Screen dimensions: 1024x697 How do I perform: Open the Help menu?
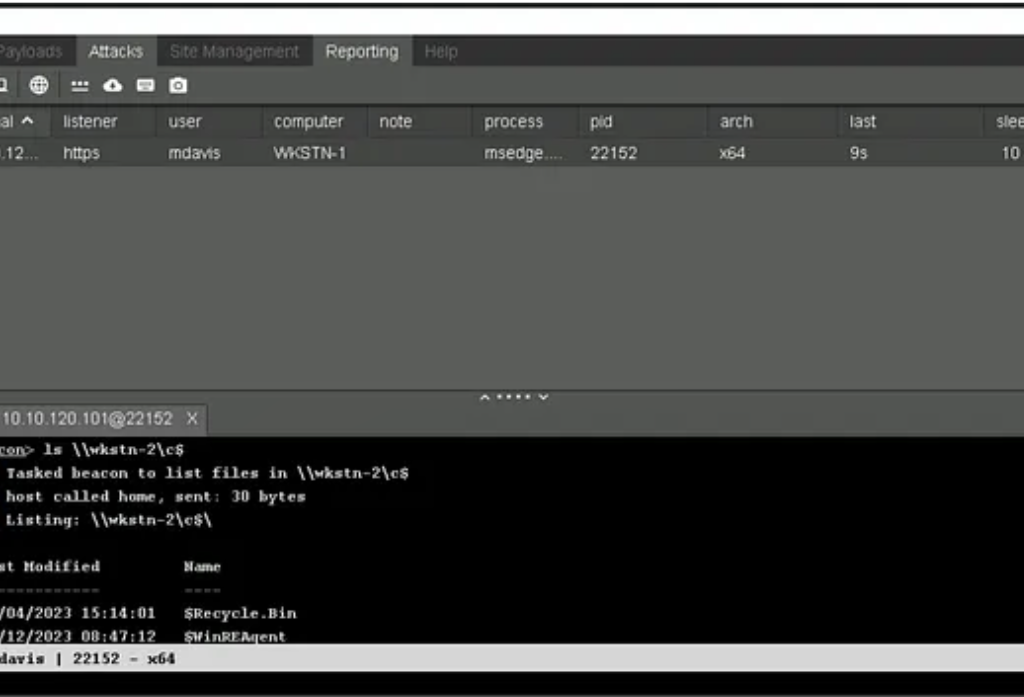click(x=441, y=52)
